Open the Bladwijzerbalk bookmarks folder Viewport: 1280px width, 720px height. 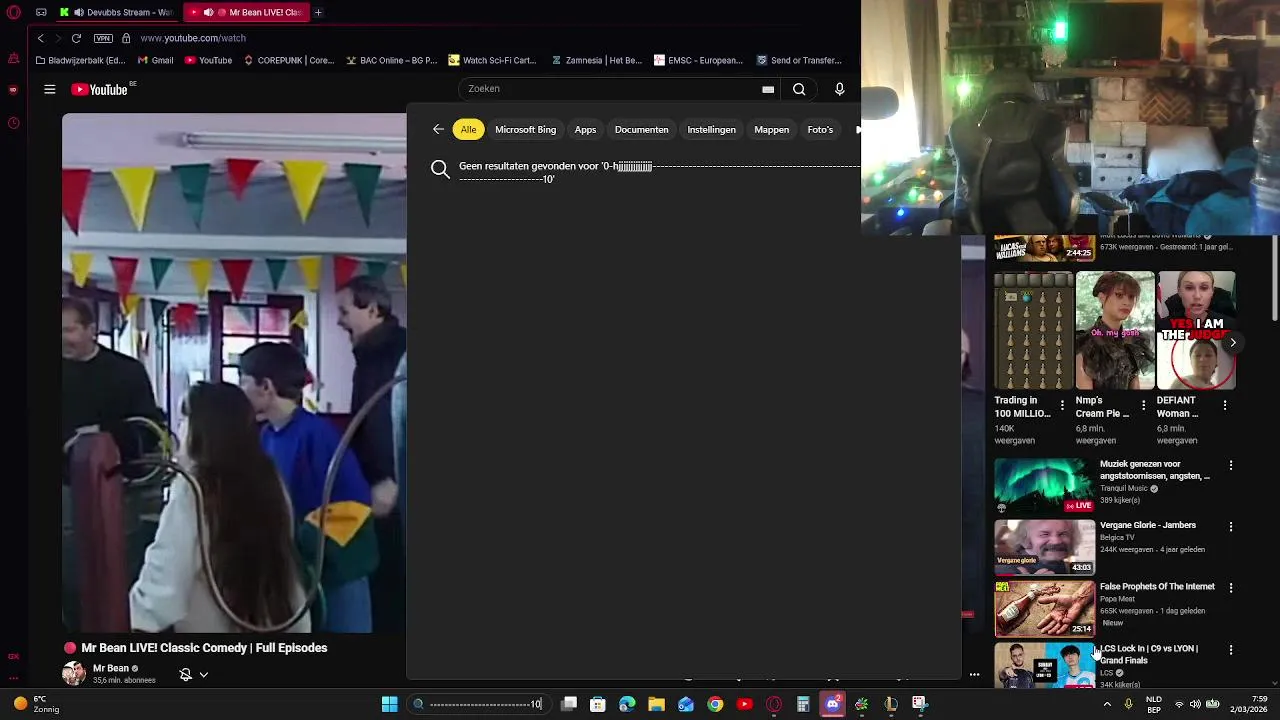tap(80, 60)
